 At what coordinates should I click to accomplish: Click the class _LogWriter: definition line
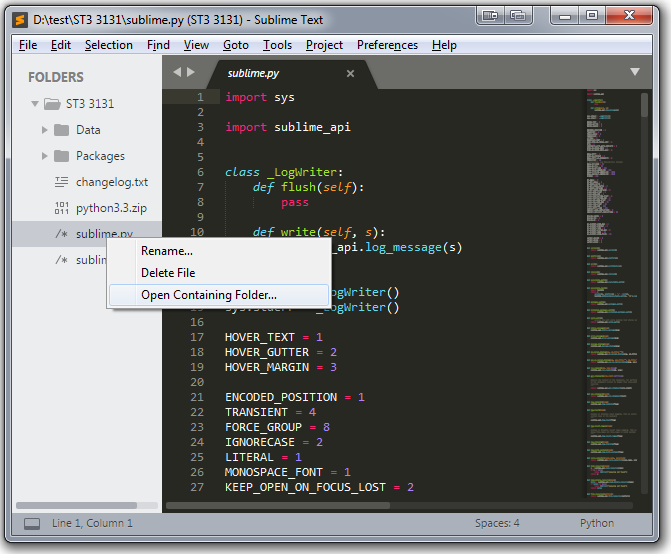click(284, 172)
